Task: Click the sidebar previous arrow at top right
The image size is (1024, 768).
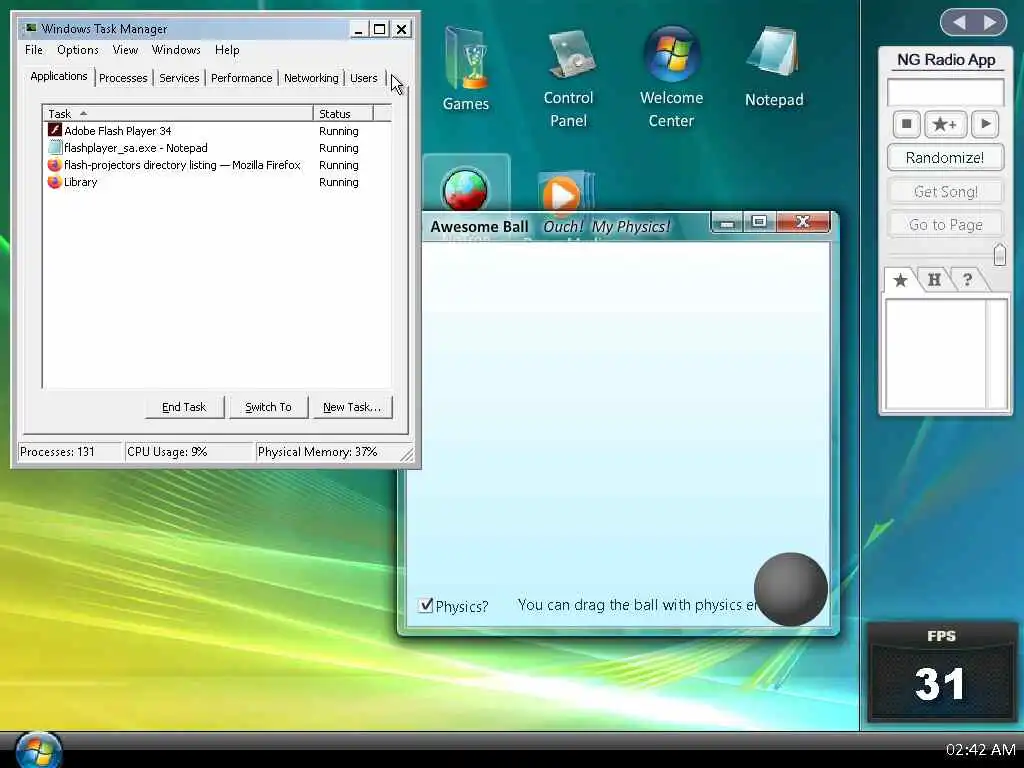Action: point(959,23)
